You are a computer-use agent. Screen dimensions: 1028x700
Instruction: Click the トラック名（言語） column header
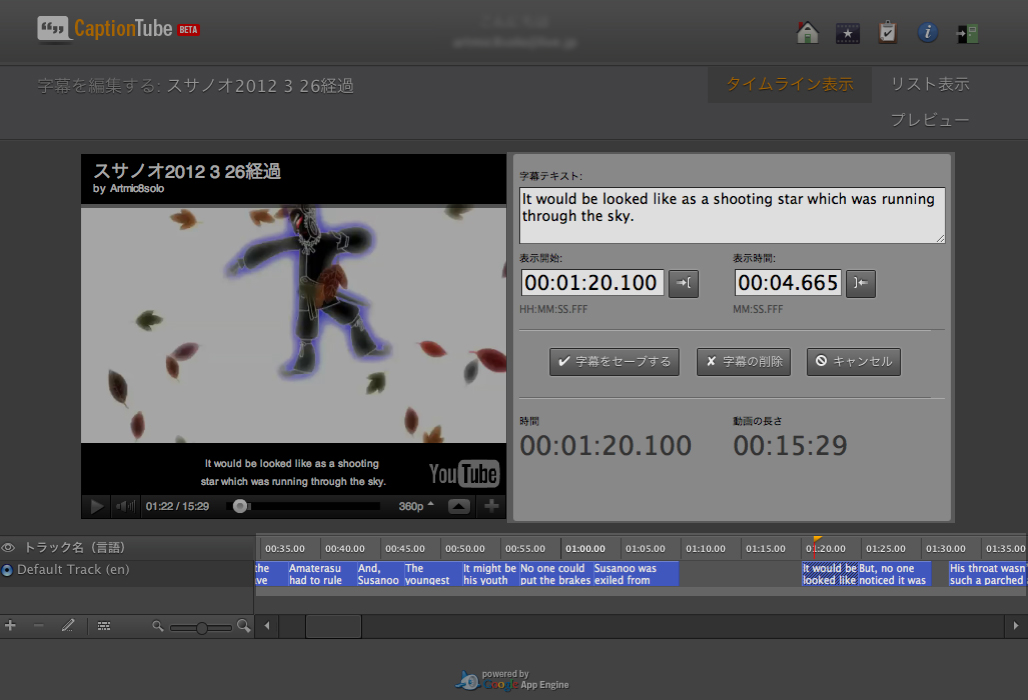tap(74, 547)
